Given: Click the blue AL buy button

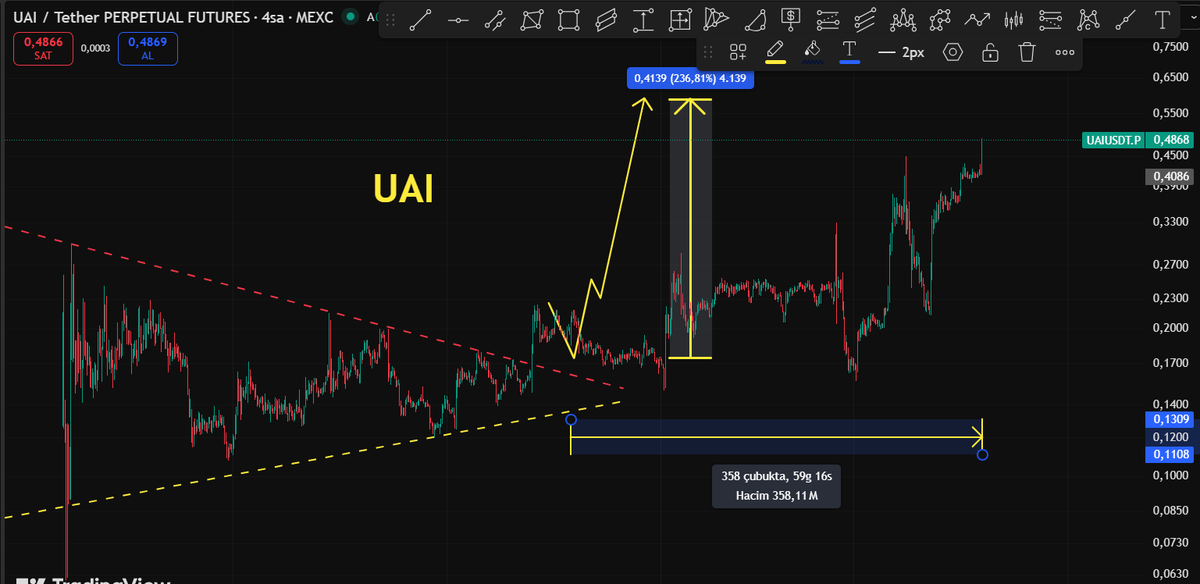Looking at the screenshot, I should [147, 49].
